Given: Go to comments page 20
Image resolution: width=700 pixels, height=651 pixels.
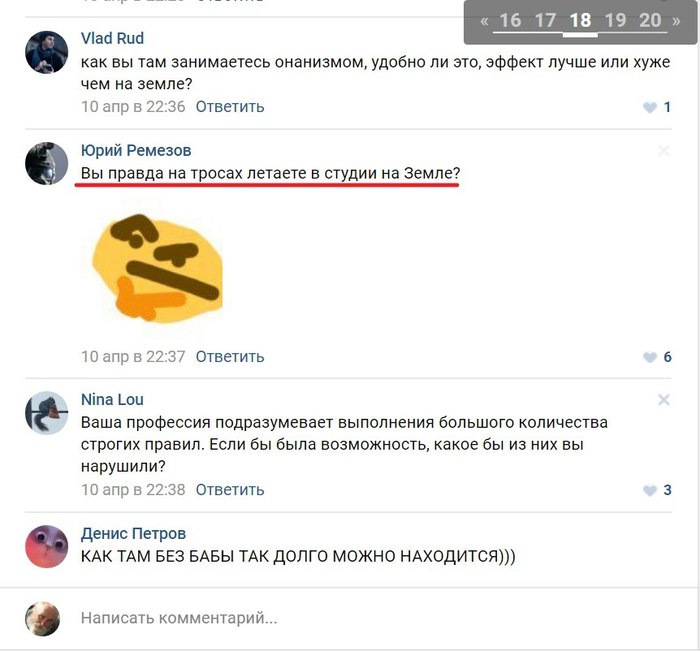Looking at the screenshot, I should point(650,21).
